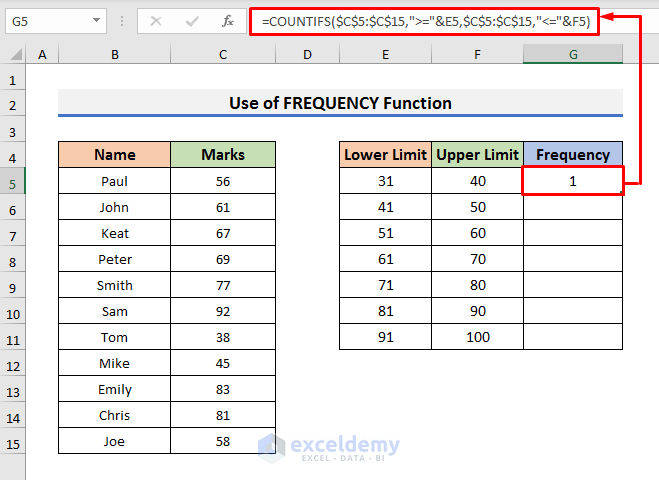This screenshot has width=659, height=480.
Task: Click the 'Frequency' header cell
Action: pyautogui.click(x=573, y=155)
